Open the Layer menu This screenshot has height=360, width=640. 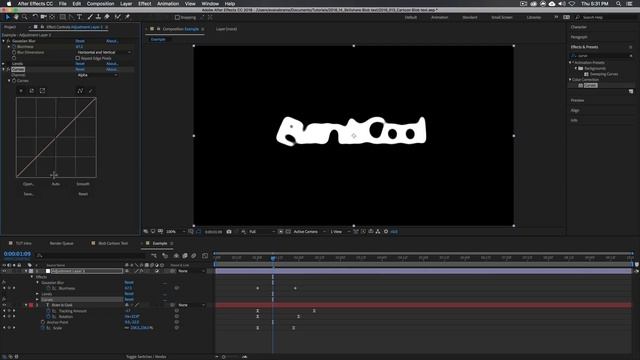[x=126, y=4]
